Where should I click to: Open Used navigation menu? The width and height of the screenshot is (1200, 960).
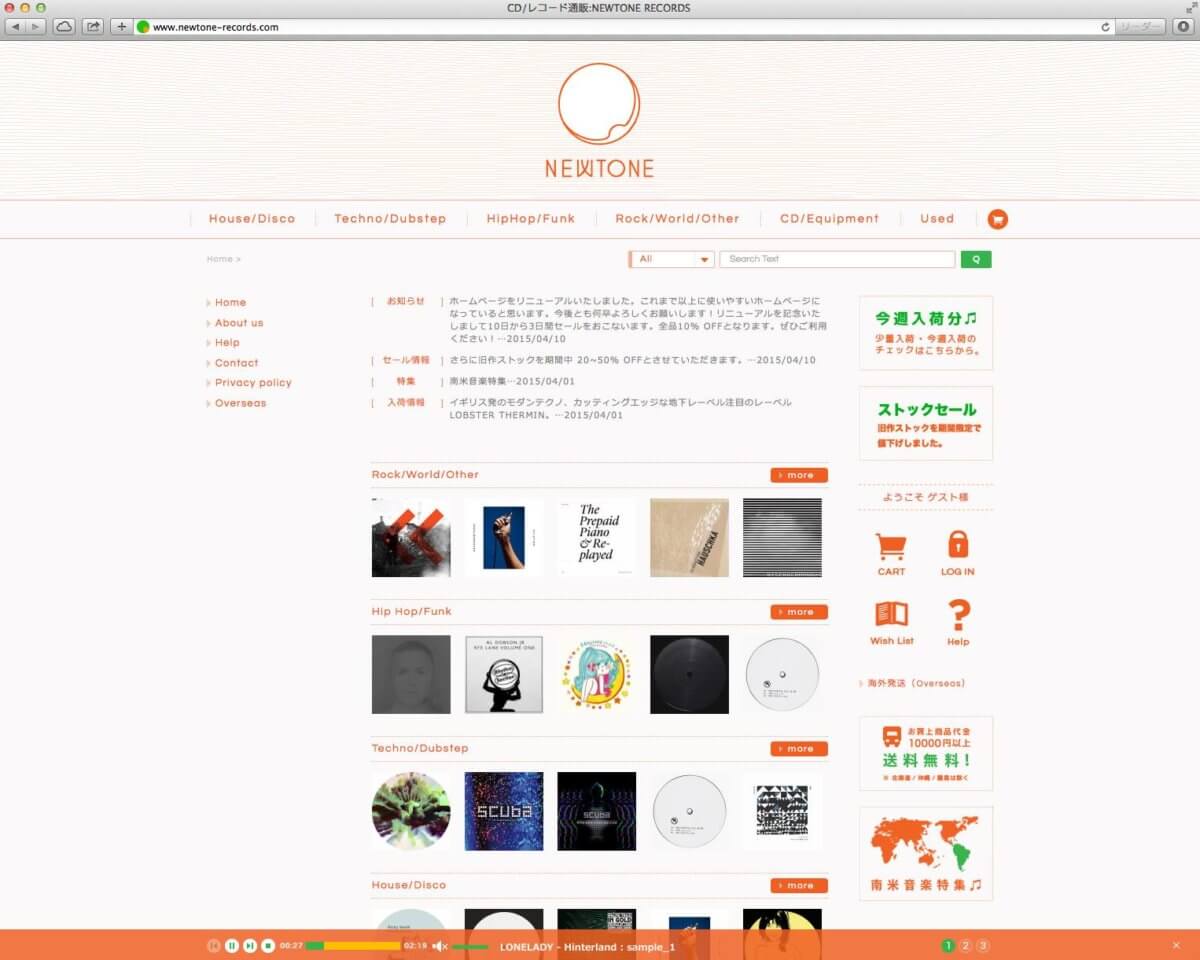point(937,219)
